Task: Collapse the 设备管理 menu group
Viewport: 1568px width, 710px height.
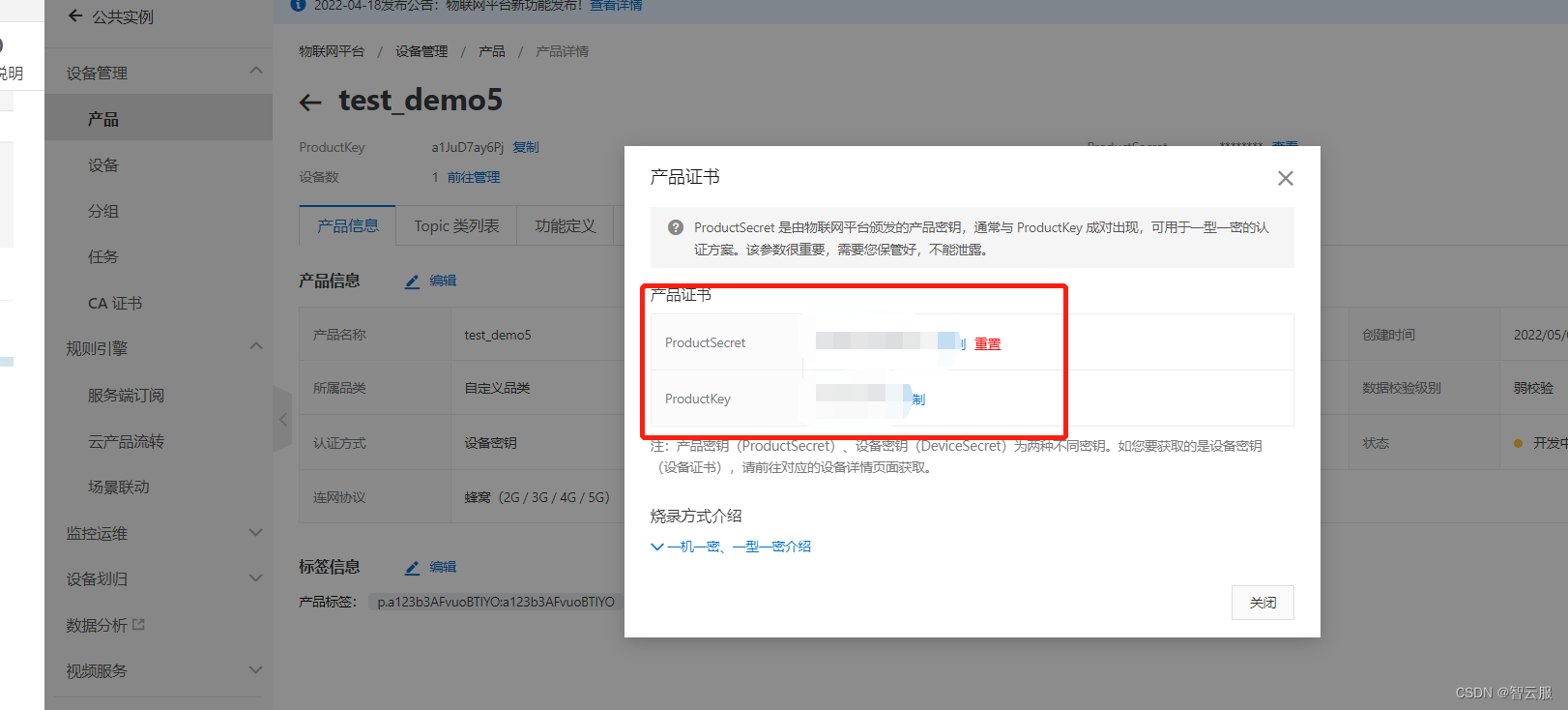Action: coord(255,71)
